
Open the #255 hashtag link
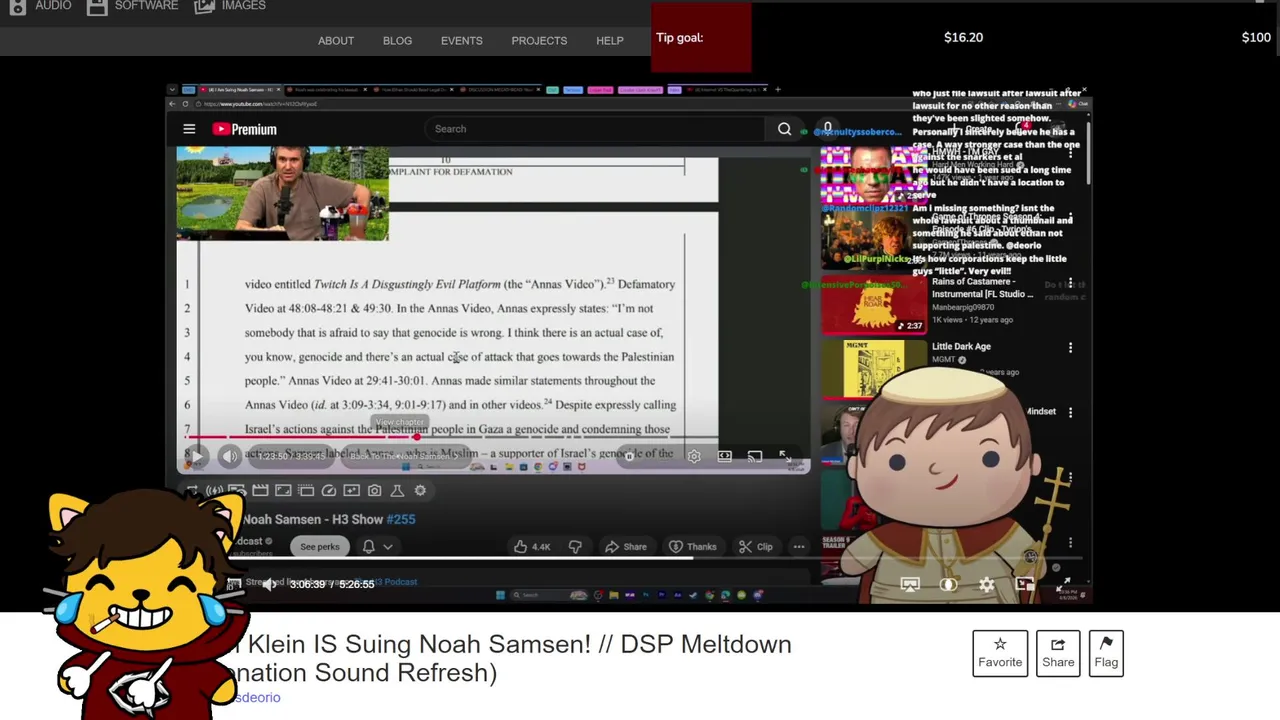tap(401, 519)
